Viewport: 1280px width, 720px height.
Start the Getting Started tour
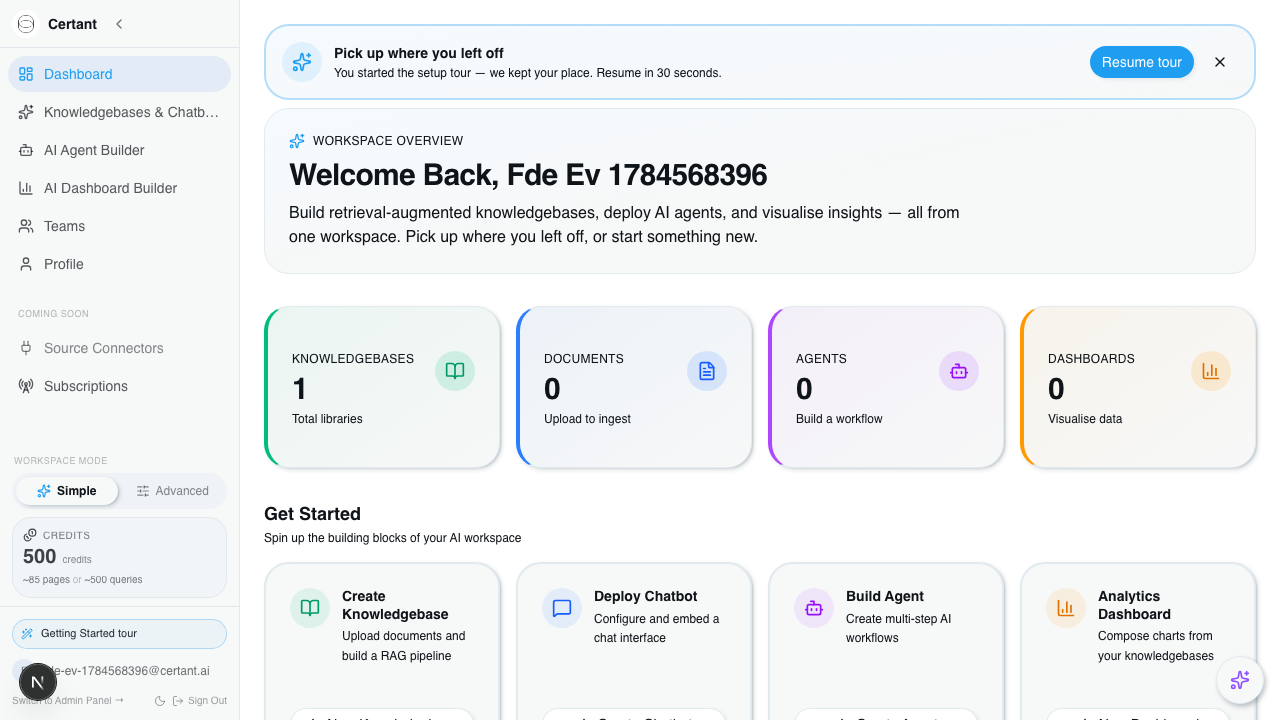pyautogui.click(x=119, y=633)
